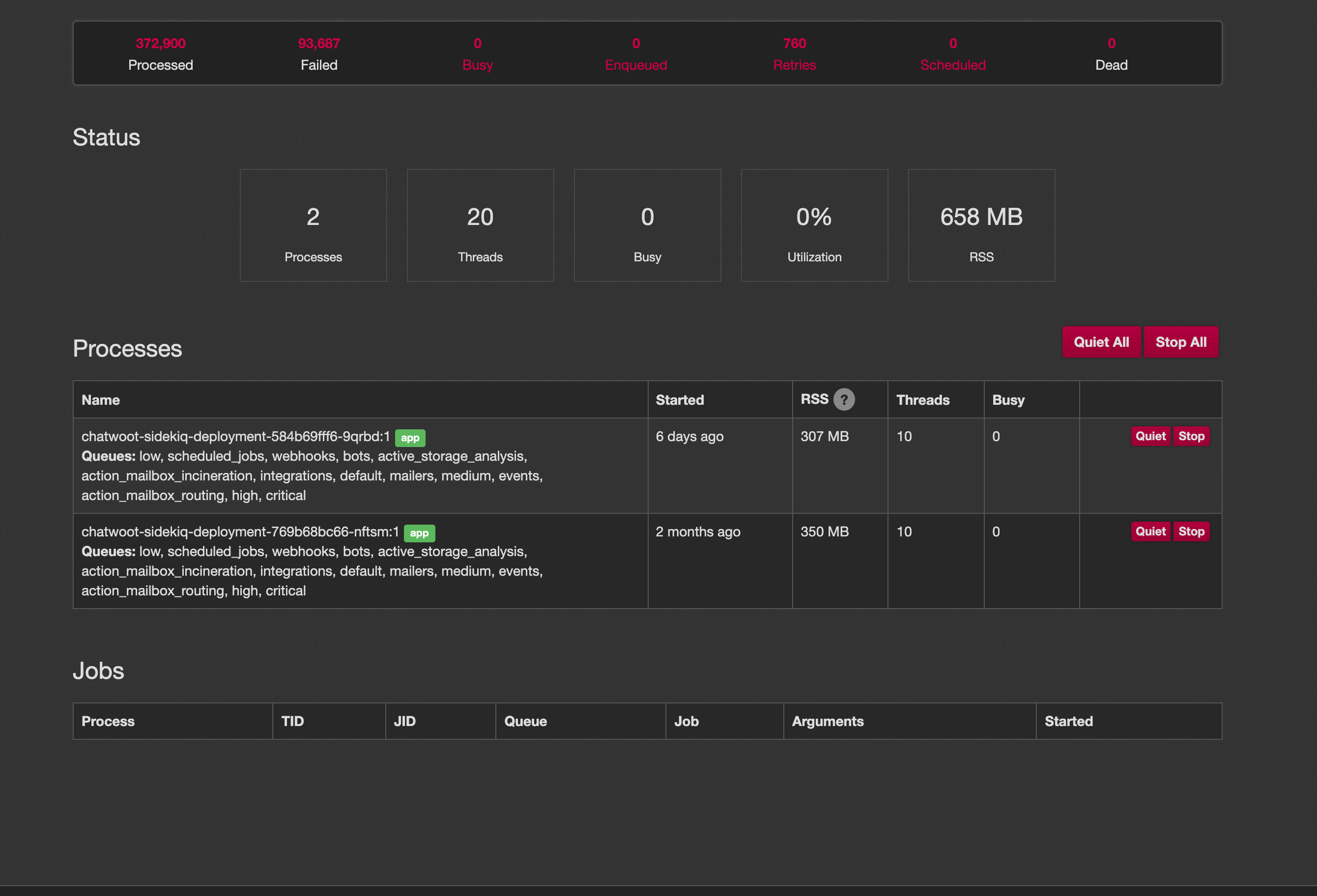Open the Retries section showing 760
Screen dimensions: 1317x896
795,54
